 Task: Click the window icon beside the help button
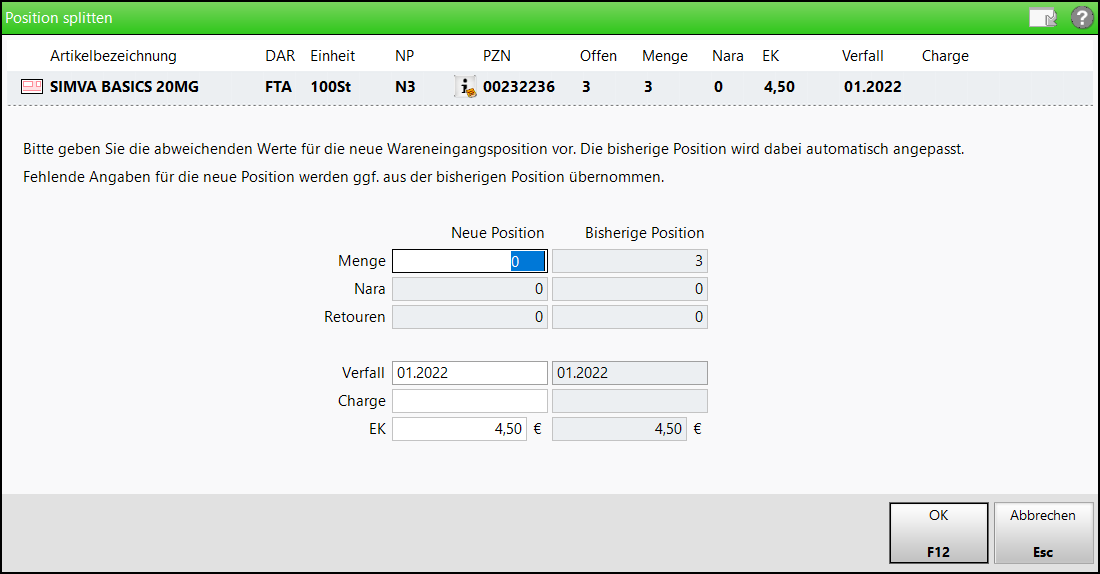(x=1043, y=18)
